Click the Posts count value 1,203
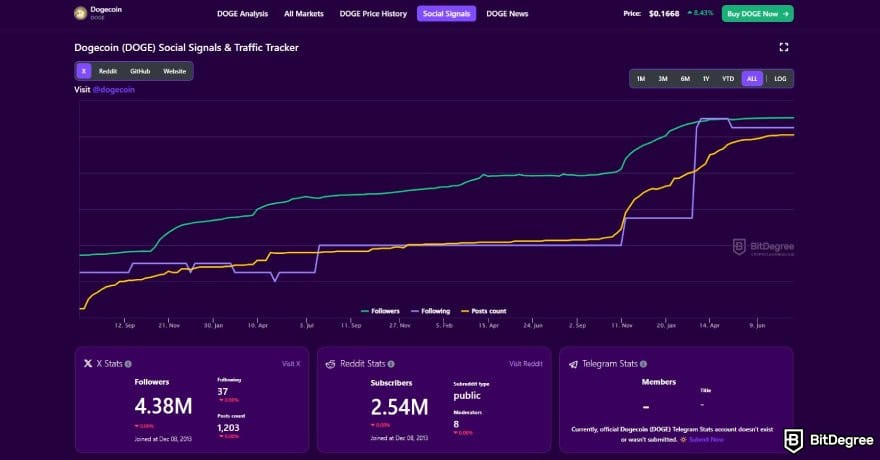Screen dimensions: 880x460 pyautogui.click(x=228, y=428)
